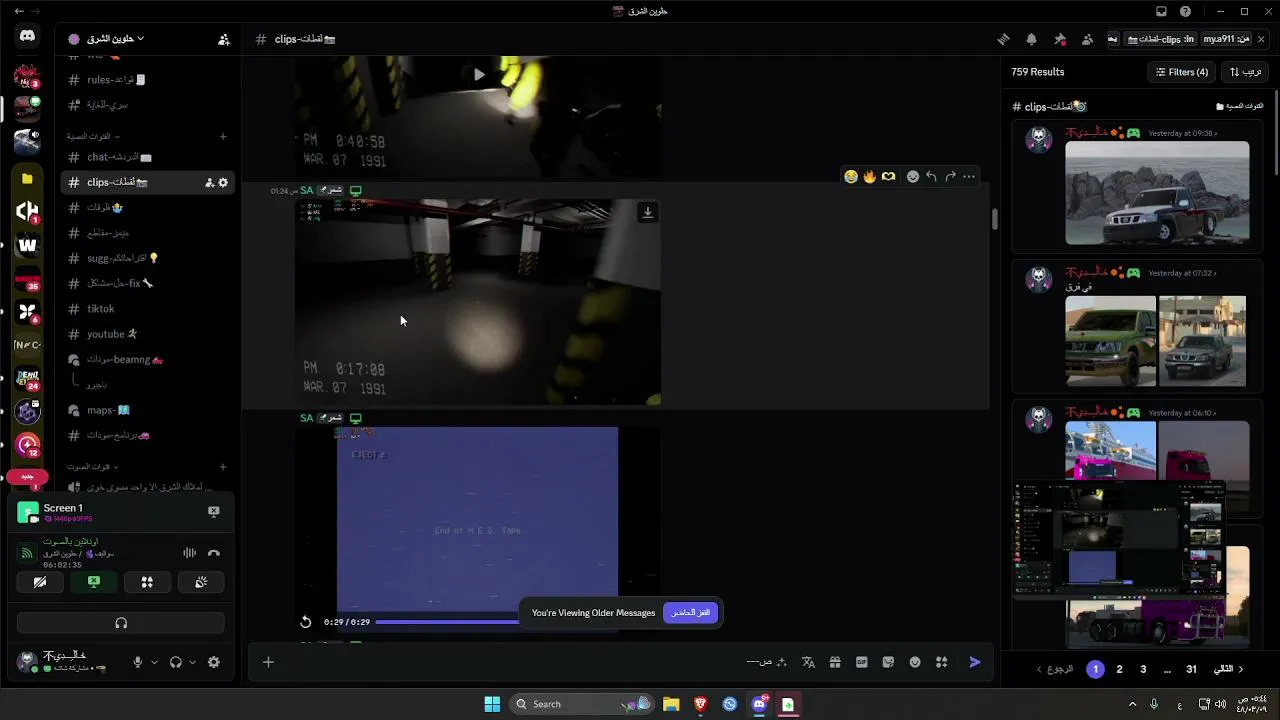This screenshot has height=720, width=1280.
Task: Go to search results page 2
Action: (x=1119, y=669)
